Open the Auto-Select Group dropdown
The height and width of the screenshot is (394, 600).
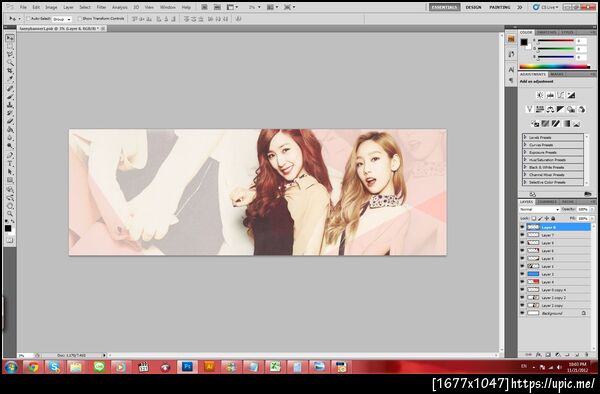click(x=62, y=19)
